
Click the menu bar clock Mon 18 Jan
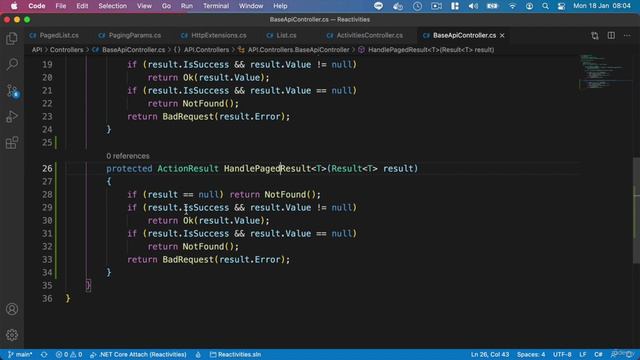point(602,6)
